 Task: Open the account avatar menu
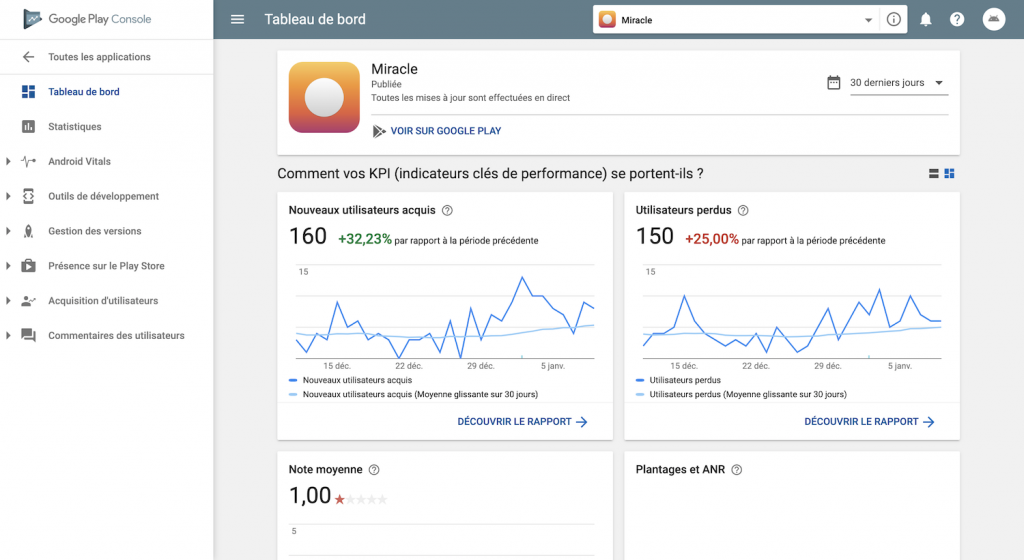coord(993,20)
